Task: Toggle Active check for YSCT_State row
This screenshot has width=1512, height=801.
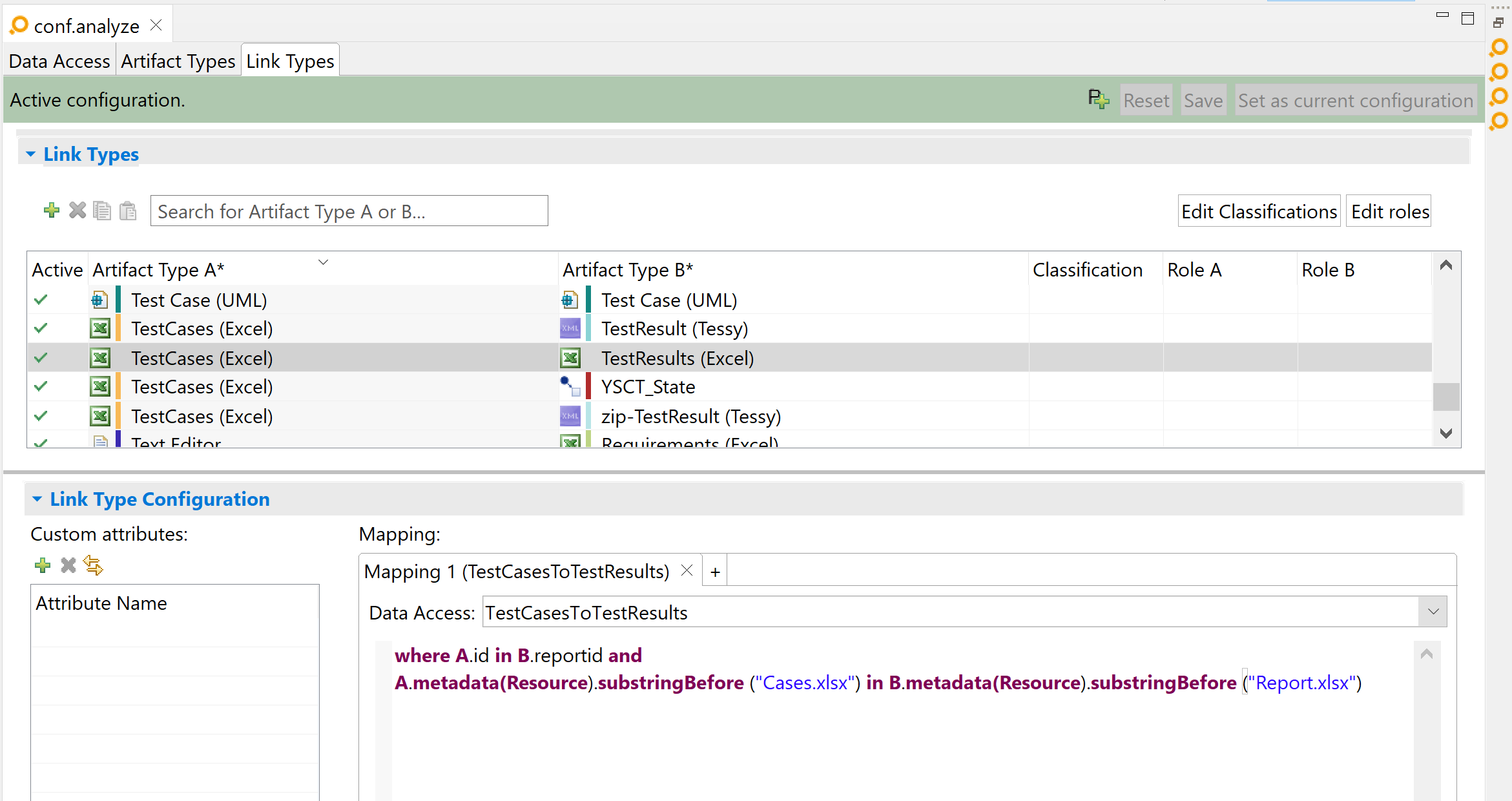Action: (x=41, y=386)
